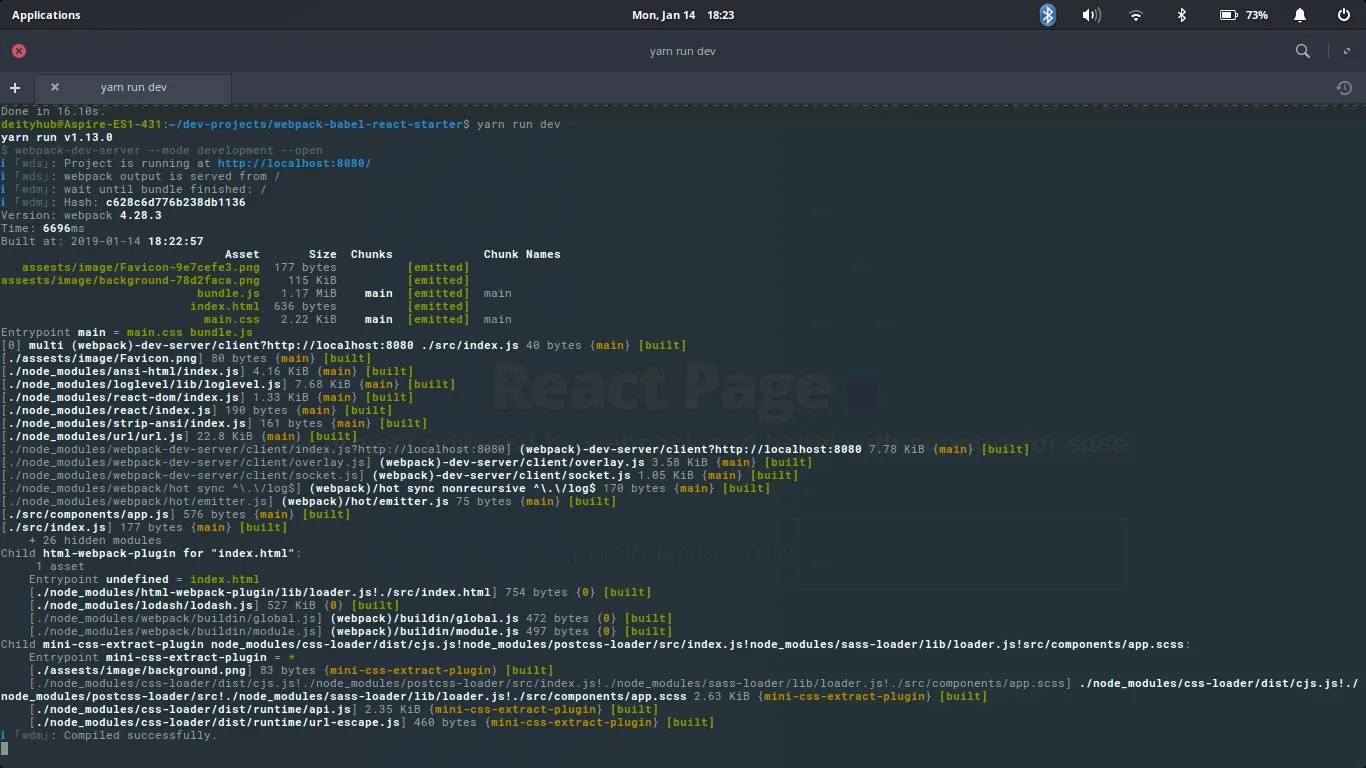Add a new terminal tab
This screenshot has width=1366, height=768.
(15, 88)
